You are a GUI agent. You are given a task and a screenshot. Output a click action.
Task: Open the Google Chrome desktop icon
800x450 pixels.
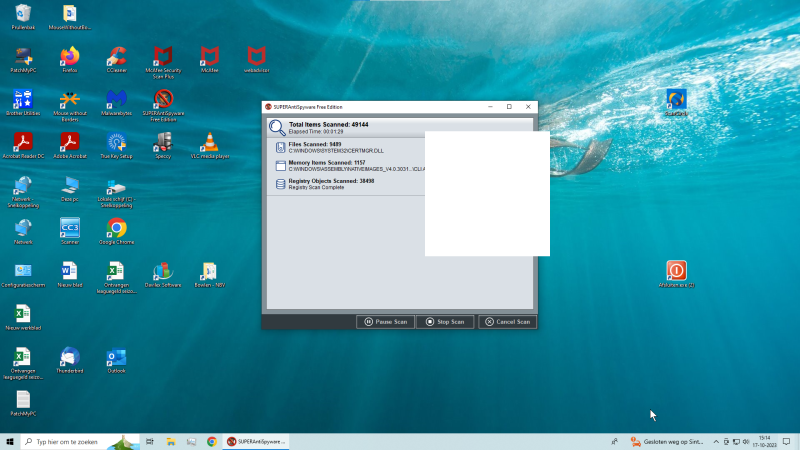(x=116, y=229)
